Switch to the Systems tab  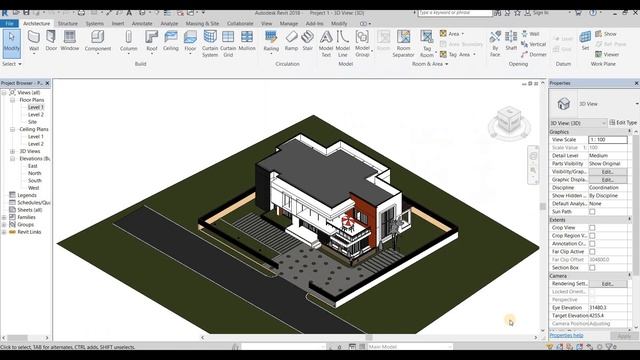point(95,24)
